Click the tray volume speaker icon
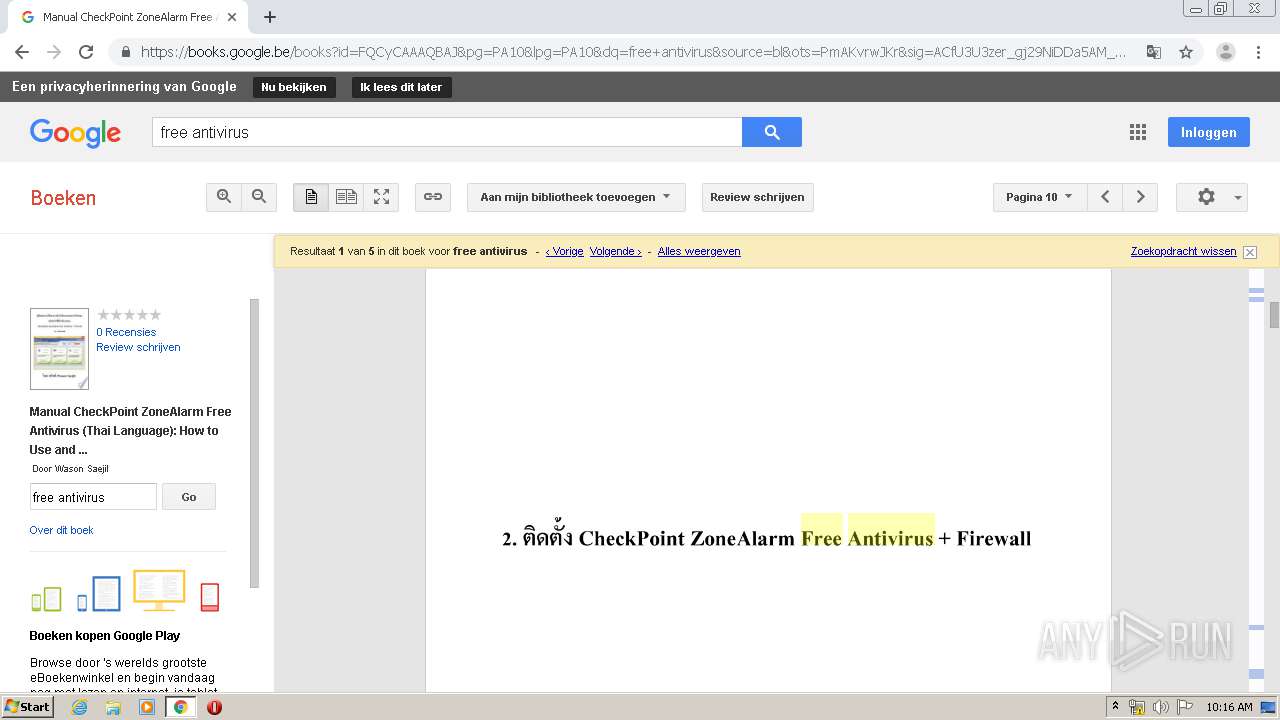The width and height of the screenshot is (1280, 720). tap(1161, 707)
